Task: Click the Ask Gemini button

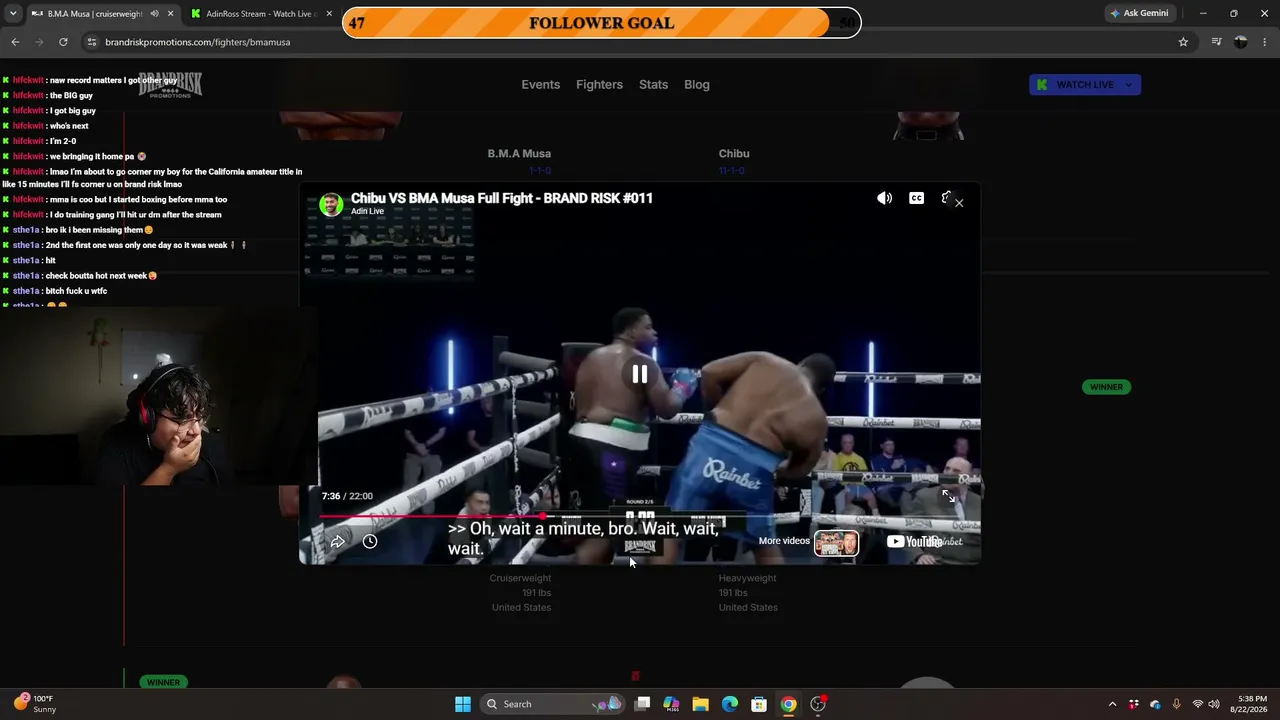Action: pyautogui.click(x=1138, y=14)
